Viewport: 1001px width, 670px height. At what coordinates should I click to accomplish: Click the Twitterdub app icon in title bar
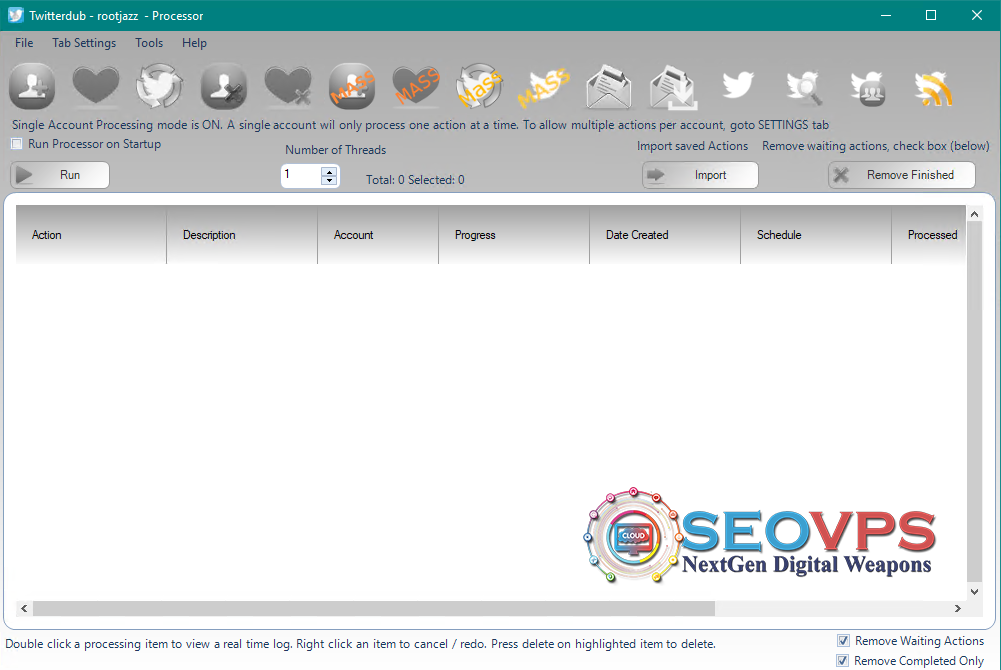tap(16, 15)
